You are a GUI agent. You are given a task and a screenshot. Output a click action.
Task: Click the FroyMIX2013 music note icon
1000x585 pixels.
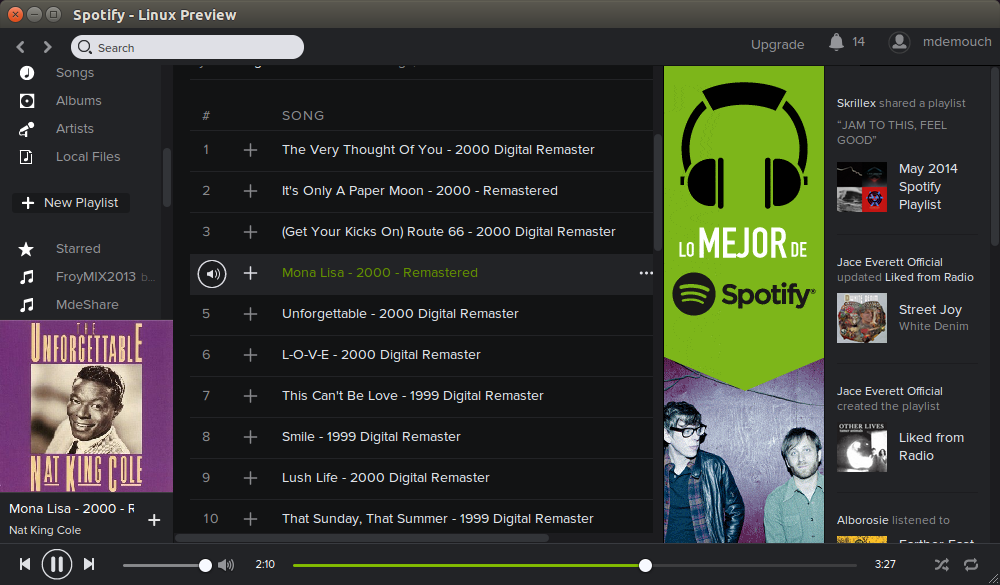pyautogui.click(x=26, y=277)
